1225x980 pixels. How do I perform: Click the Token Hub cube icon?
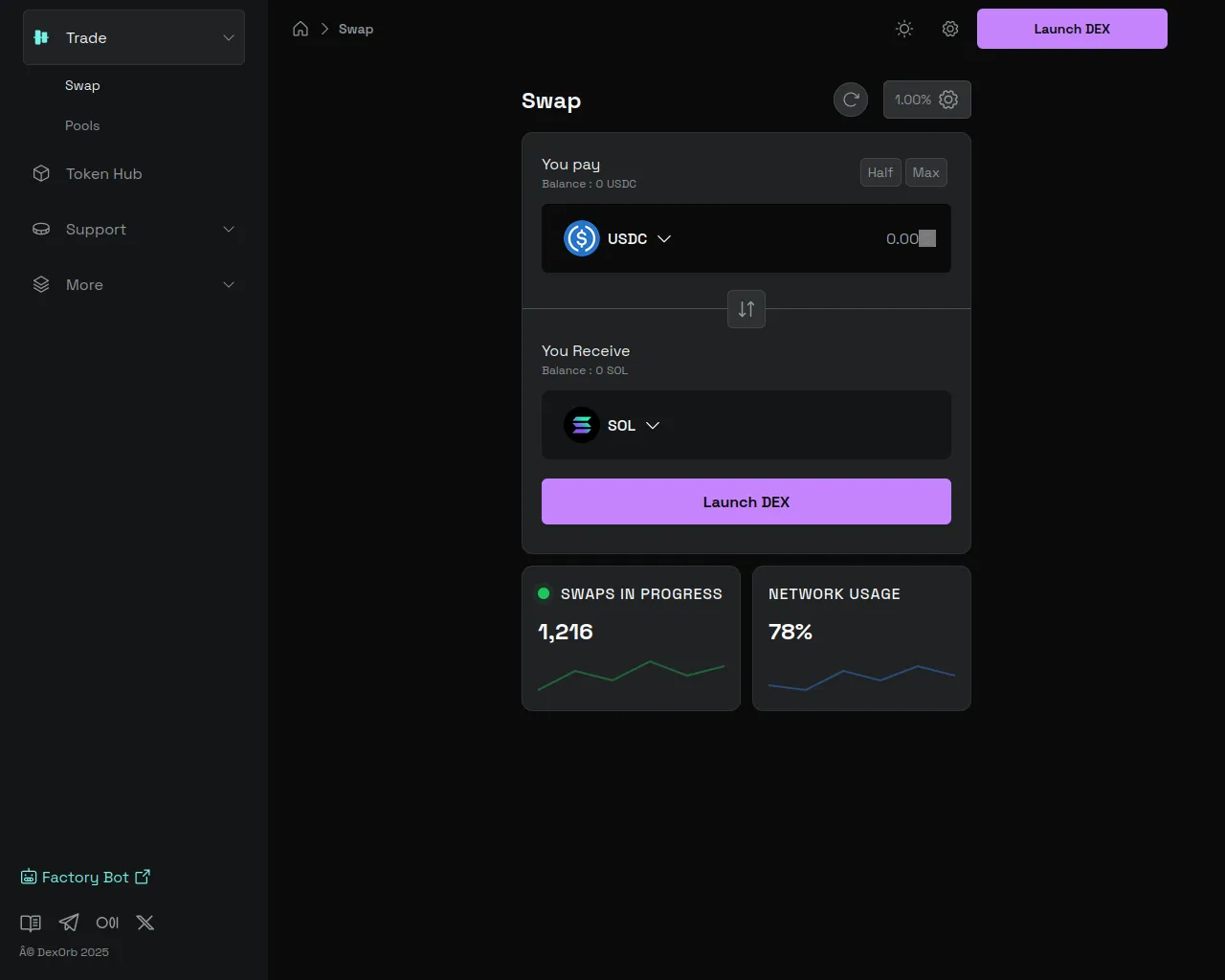(41, 173)
